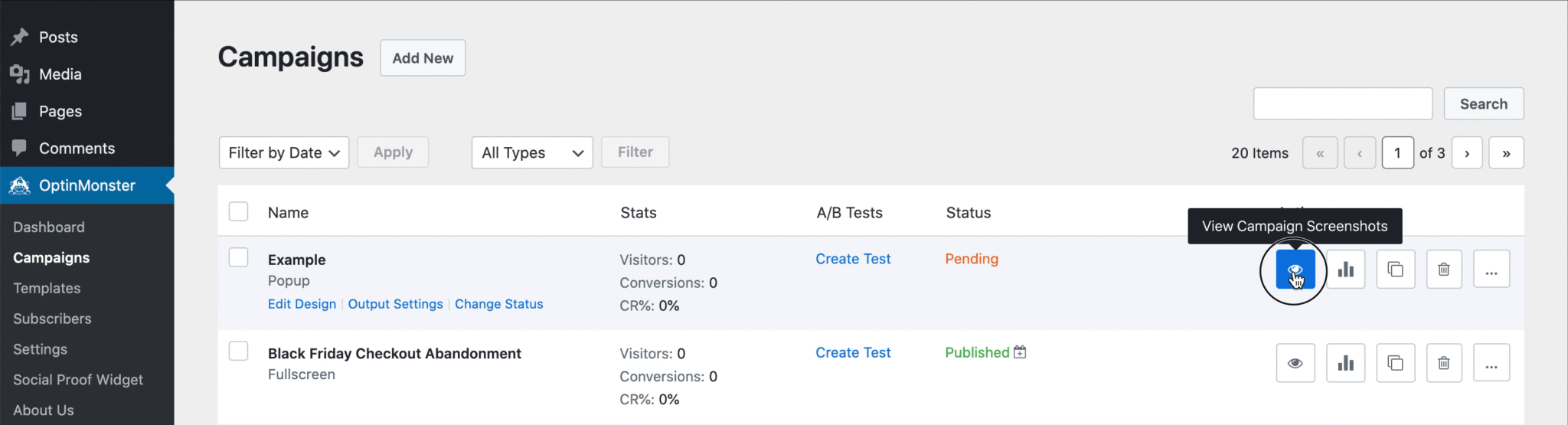Viewport: 1568px width, 425px height.
Task: Check the Example campaign checkbox
Action: (x=239, y=257)
